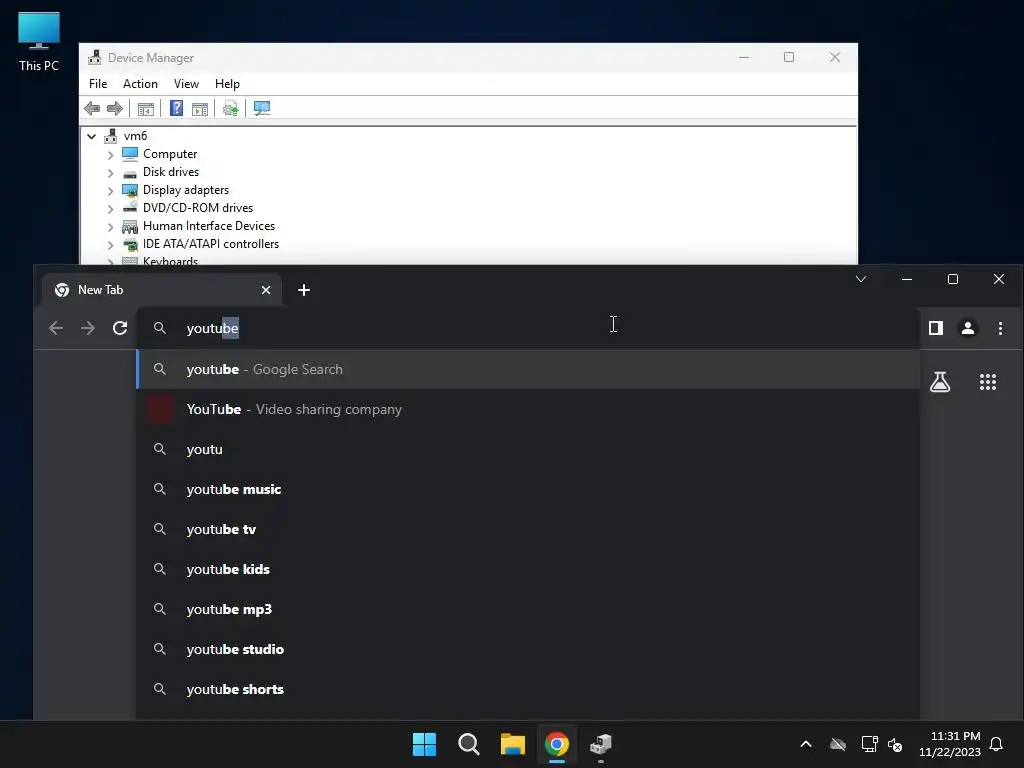Viewport: 1024px width, 768px height.
Task: Select the New Tab tab in Chrome
Action: 162,290
